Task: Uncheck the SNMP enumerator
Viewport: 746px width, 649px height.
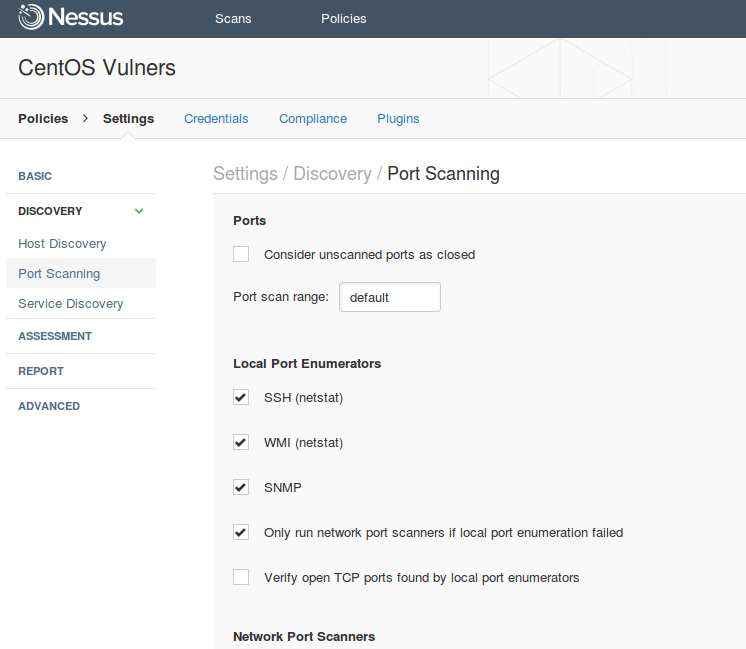Action: click(241, 487)
